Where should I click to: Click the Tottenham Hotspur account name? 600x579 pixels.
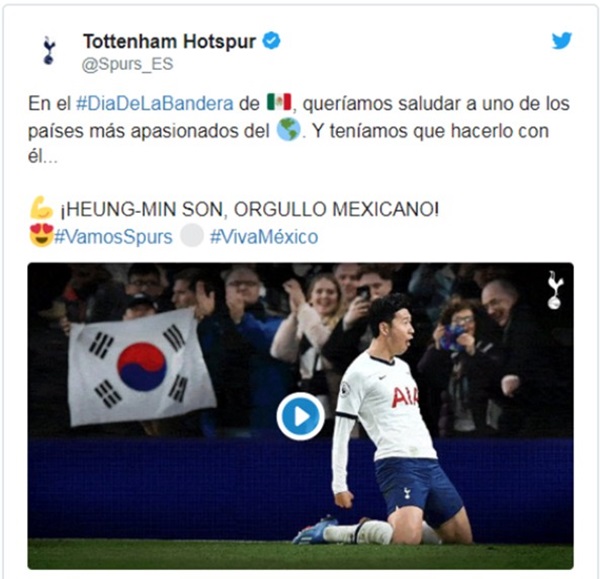pos(170,41)
